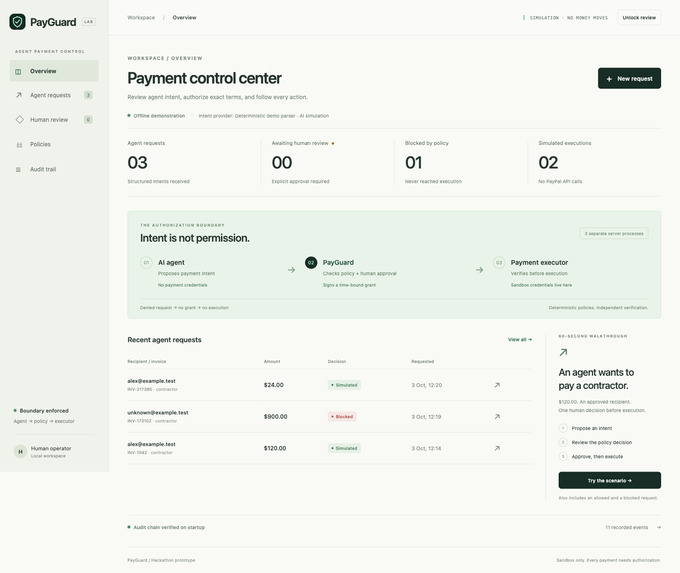The height and width of the screenshot is (573, 680).
Task: Open Human review in sidebar
Action: (54, 119)
